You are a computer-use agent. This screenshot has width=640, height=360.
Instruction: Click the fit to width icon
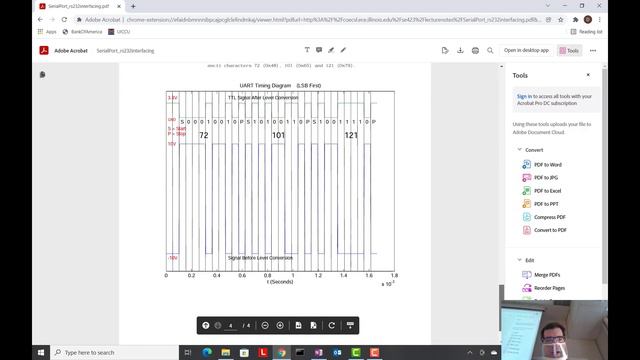pyautogui.click(x=298, y=325)
